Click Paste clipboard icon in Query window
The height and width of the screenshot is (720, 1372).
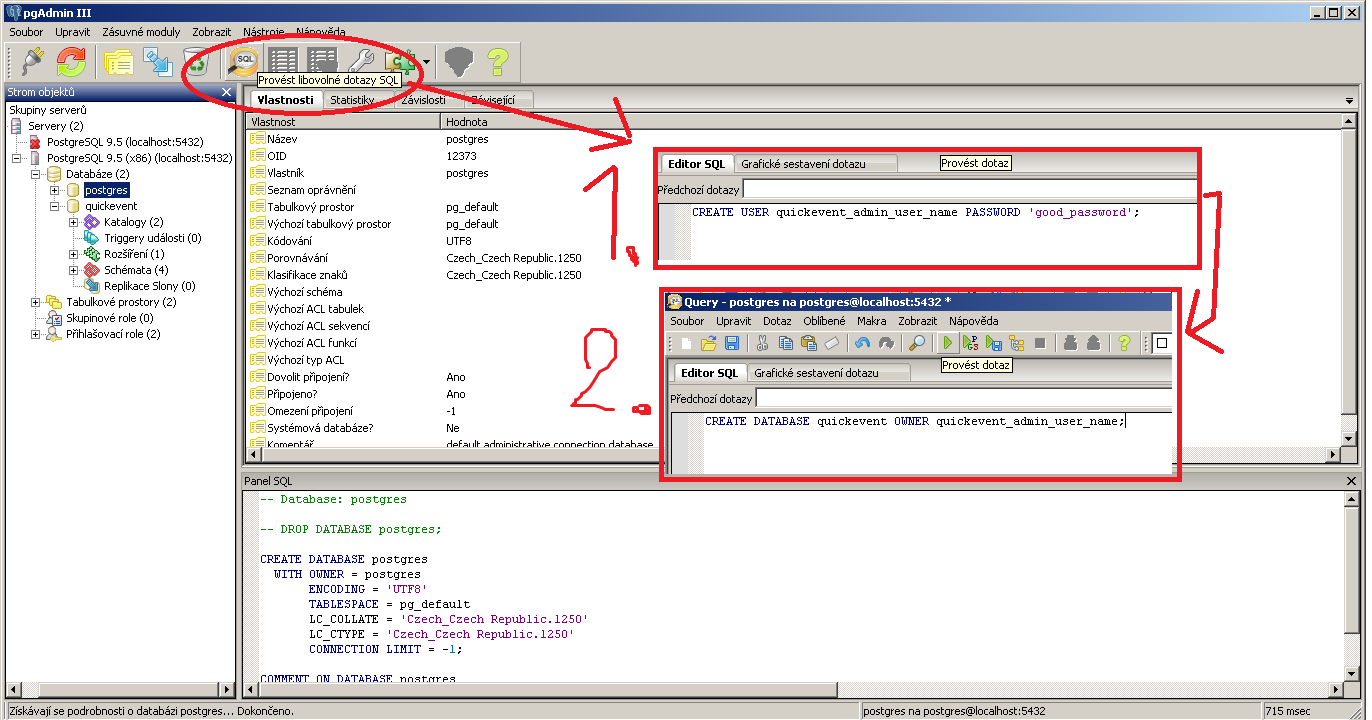(x=808, y=343)
